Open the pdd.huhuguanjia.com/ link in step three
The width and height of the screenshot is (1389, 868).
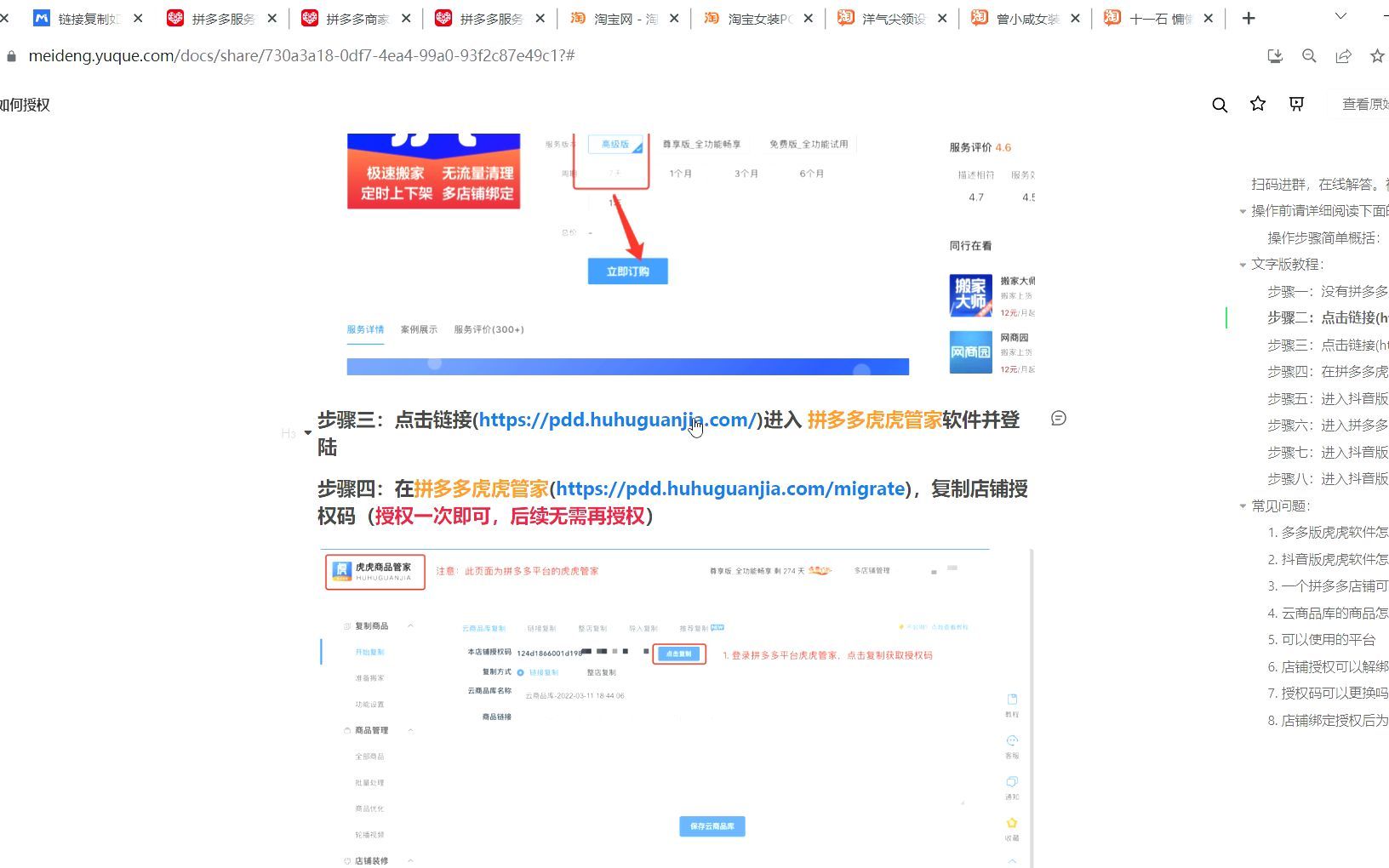pyautogui.click(x=617, y=420)
